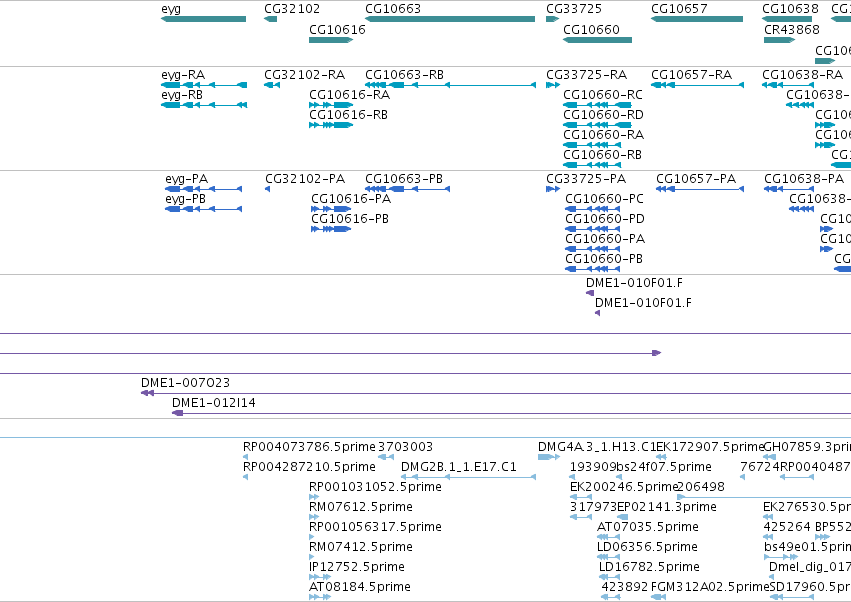Screen dimensions: 851x602
Task: Open EST AT08184.5prime
Action: click(360, 587)
